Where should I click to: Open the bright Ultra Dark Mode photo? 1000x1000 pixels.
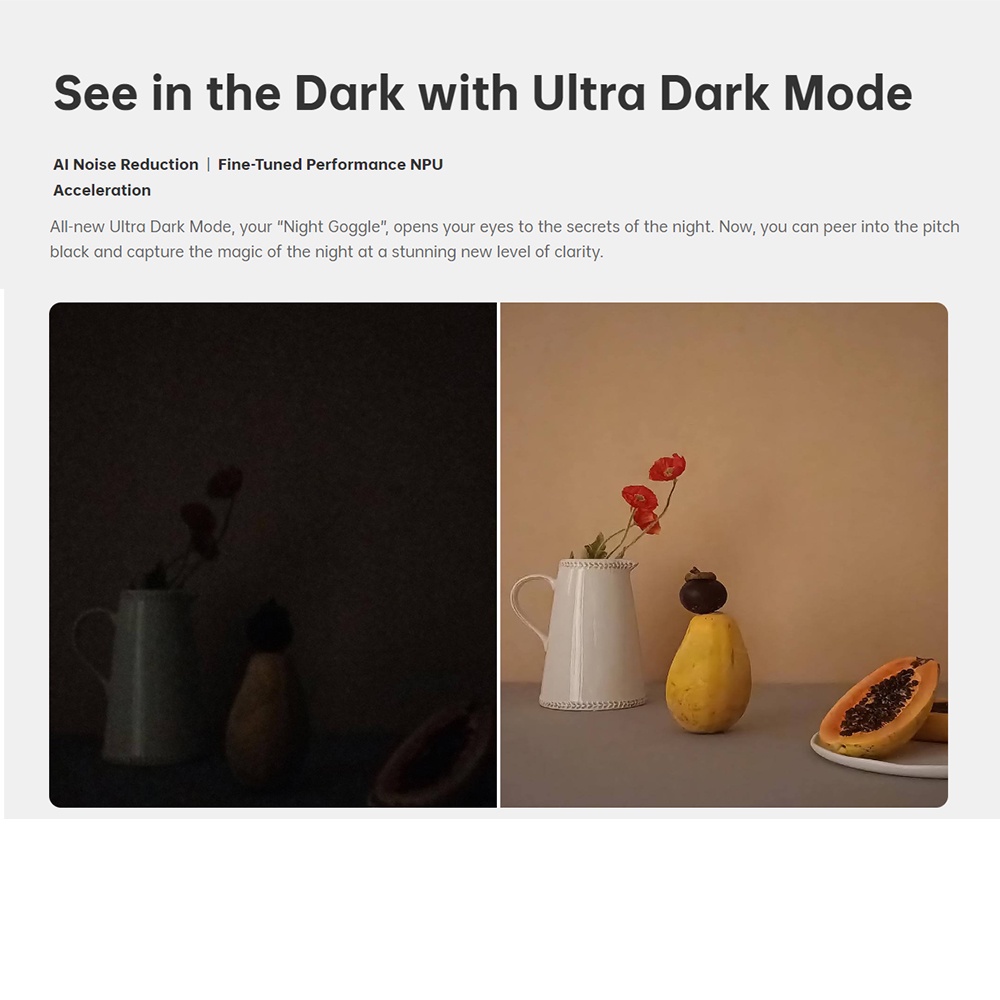(724, 555)
